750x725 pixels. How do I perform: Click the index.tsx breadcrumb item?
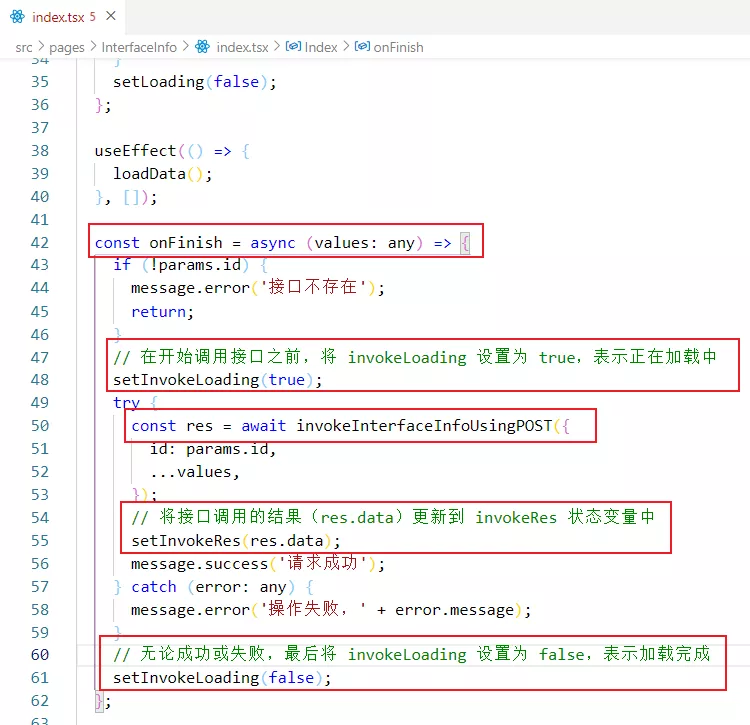[x=242, y=47]
